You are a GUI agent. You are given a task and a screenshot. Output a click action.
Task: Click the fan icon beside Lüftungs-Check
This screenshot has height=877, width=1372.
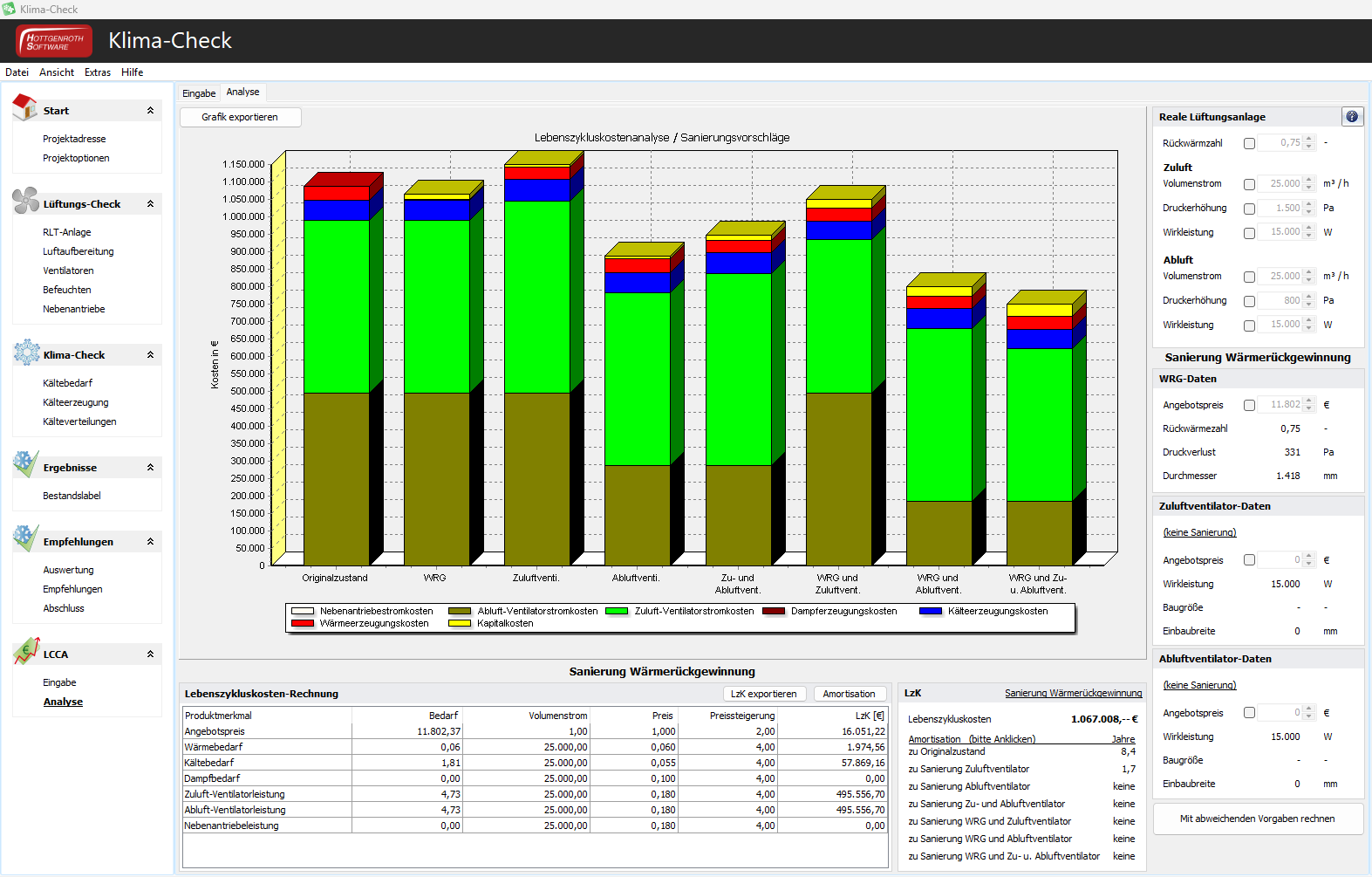tap(25, 201)
